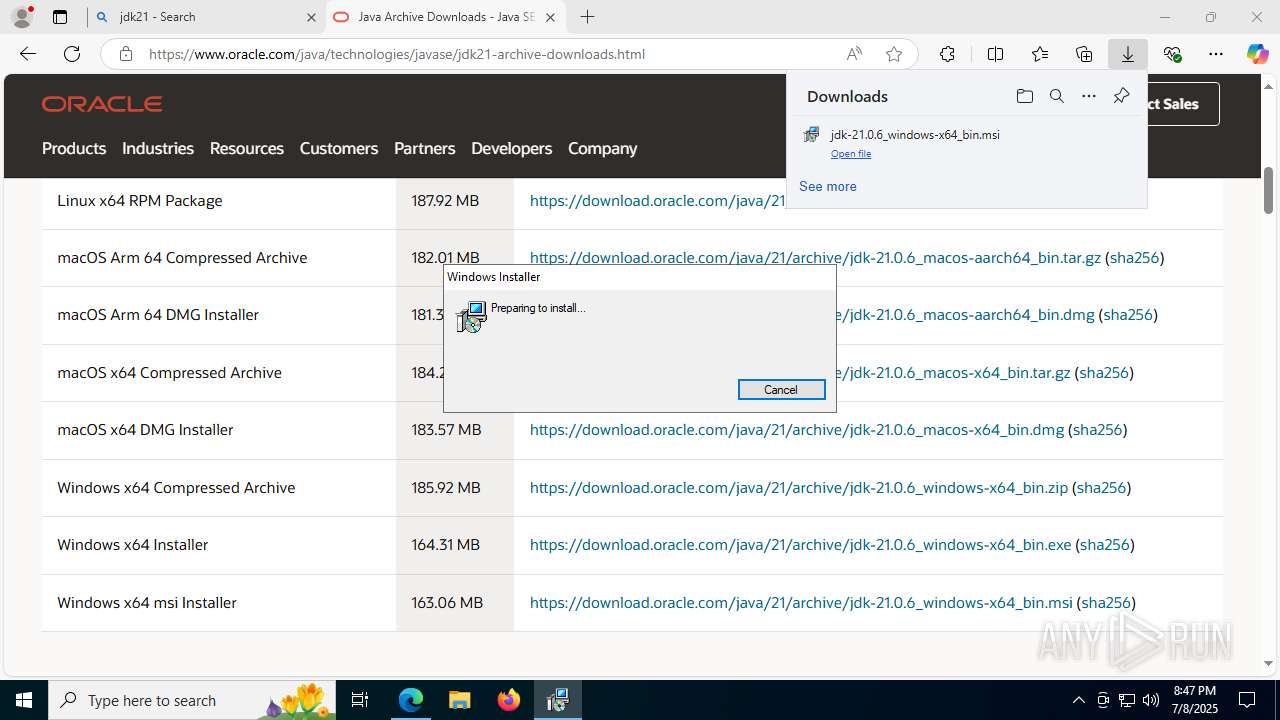Open sha256 for Windows x64 msi Installer
1280x720 pixels.
[x=1106, y=603]
